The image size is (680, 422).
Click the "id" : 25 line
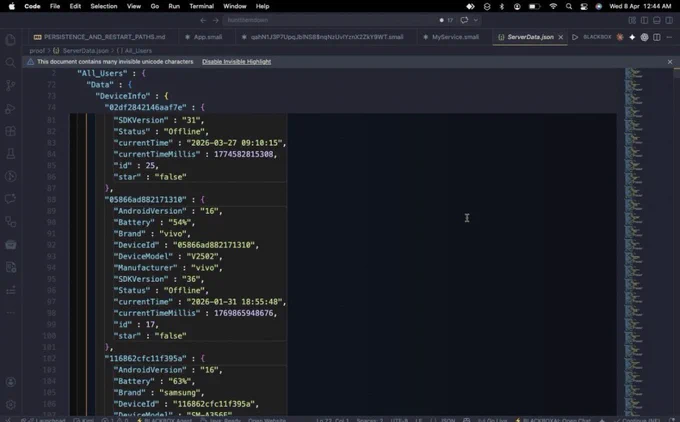point(136,165)
